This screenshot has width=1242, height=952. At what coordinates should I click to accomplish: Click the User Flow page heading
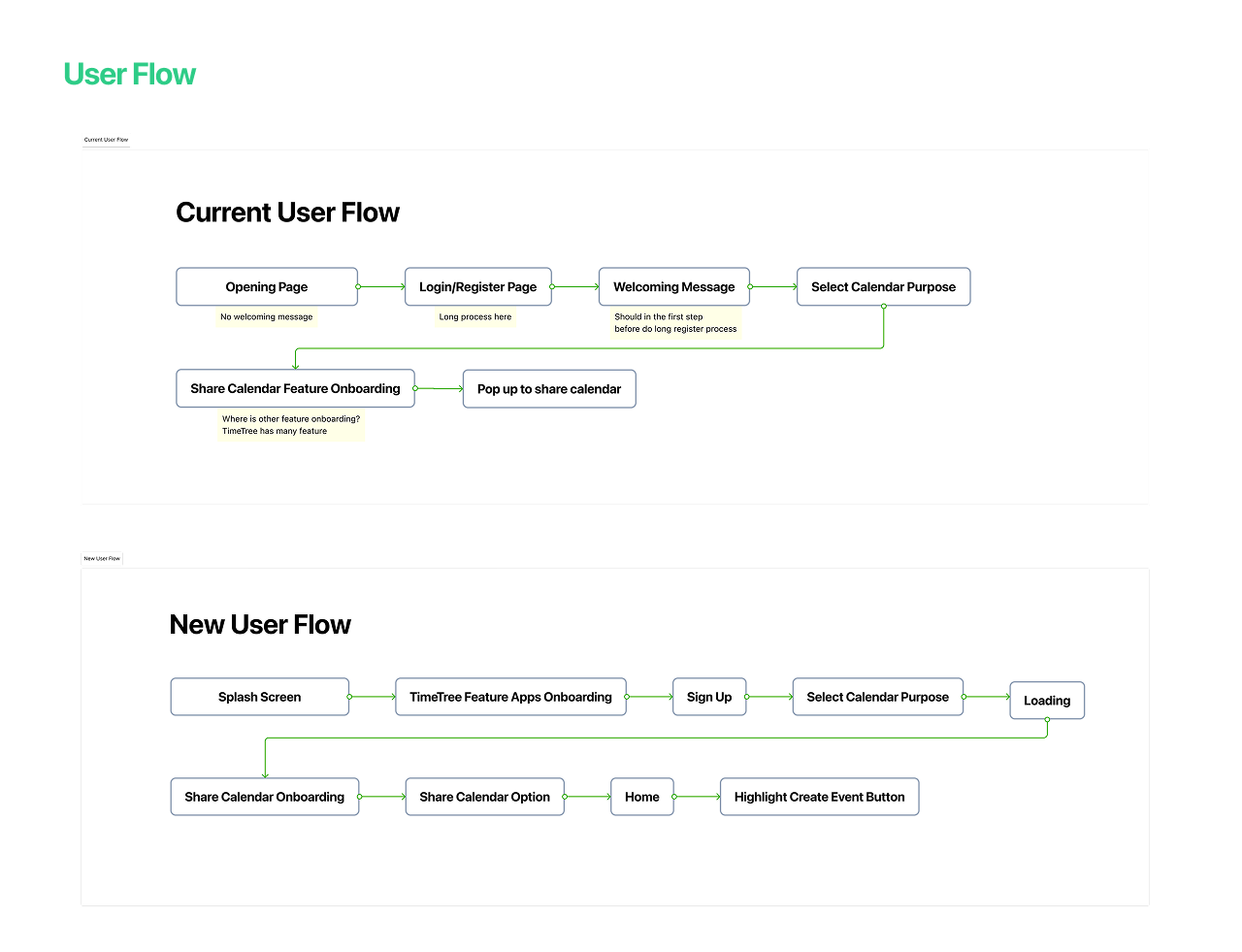[129, 74]
